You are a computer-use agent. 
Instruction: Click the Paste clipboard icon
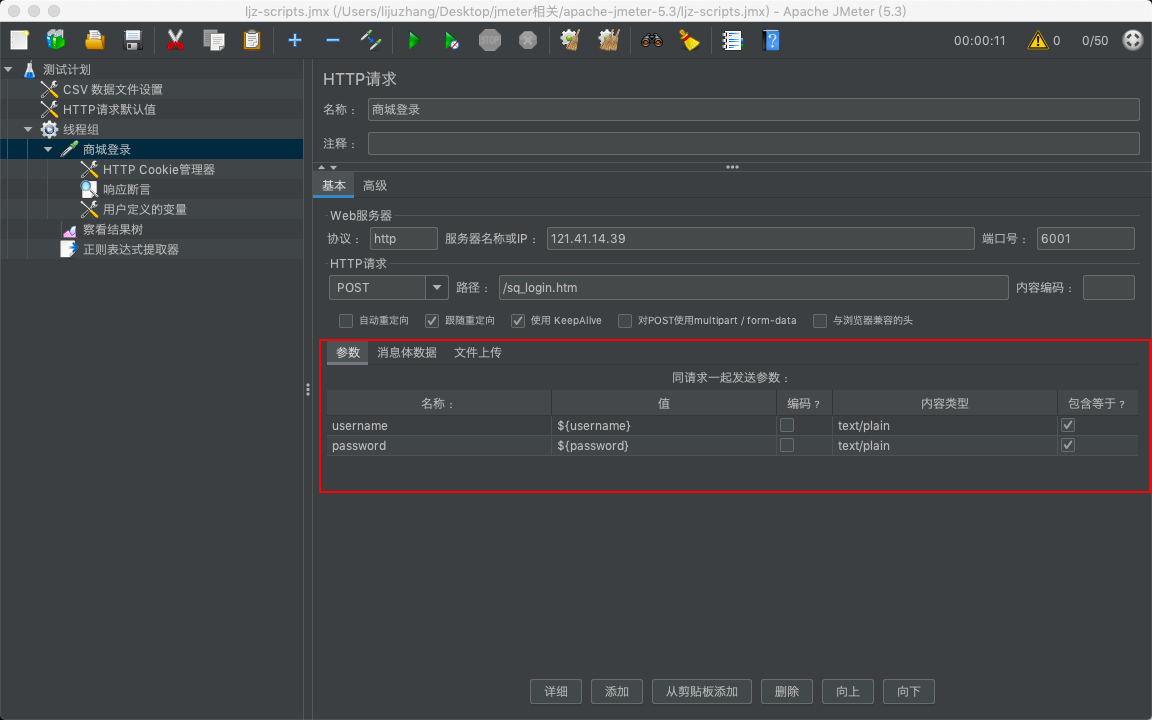coord(252,40)
